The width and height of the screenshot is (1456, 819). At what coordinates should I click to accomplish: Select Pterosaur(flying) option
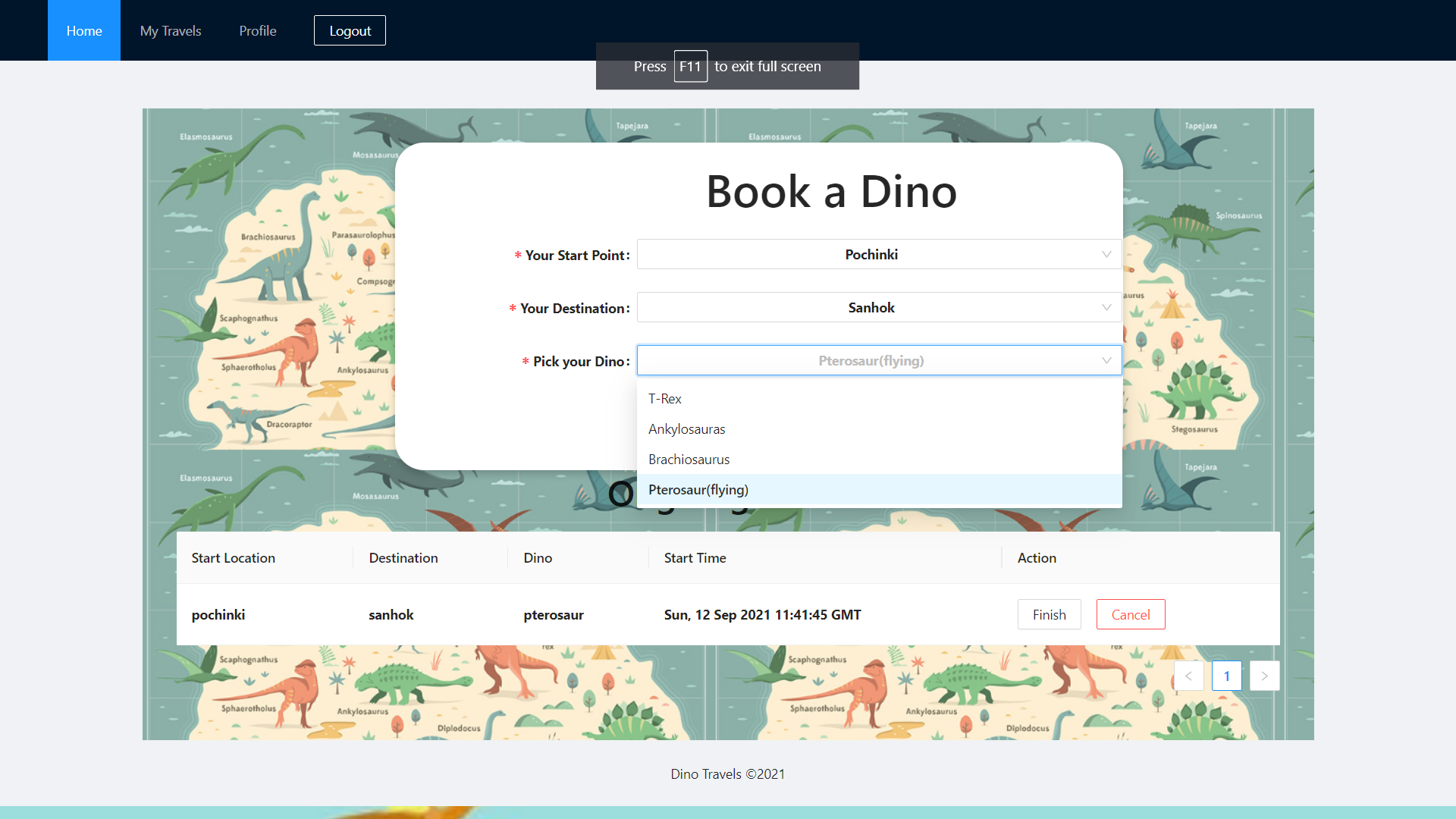pos(698,490)
